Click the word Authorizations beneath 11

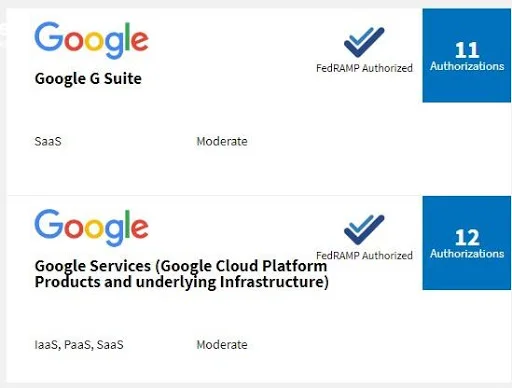pyautogui.click(x=467, y=66)
